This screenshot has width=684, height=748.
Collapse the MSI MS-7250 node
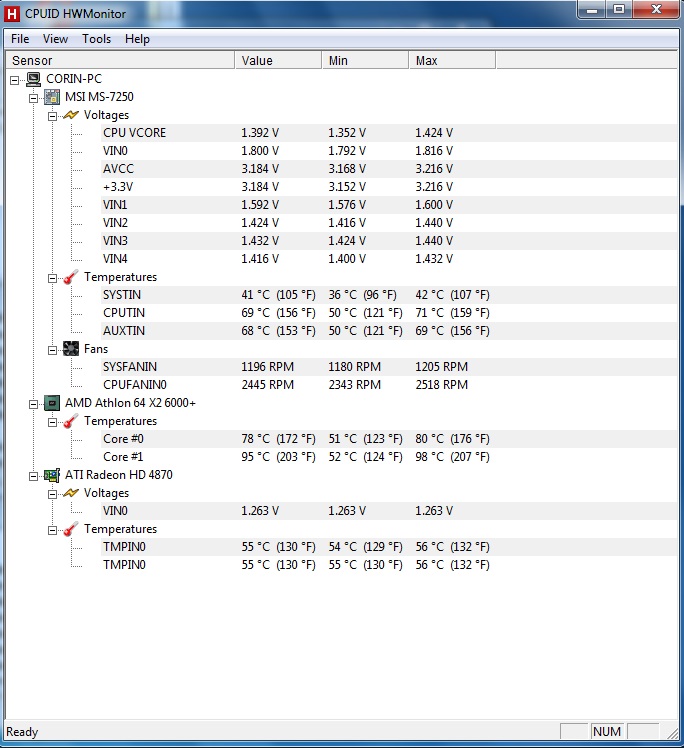[x=33, y=98]
